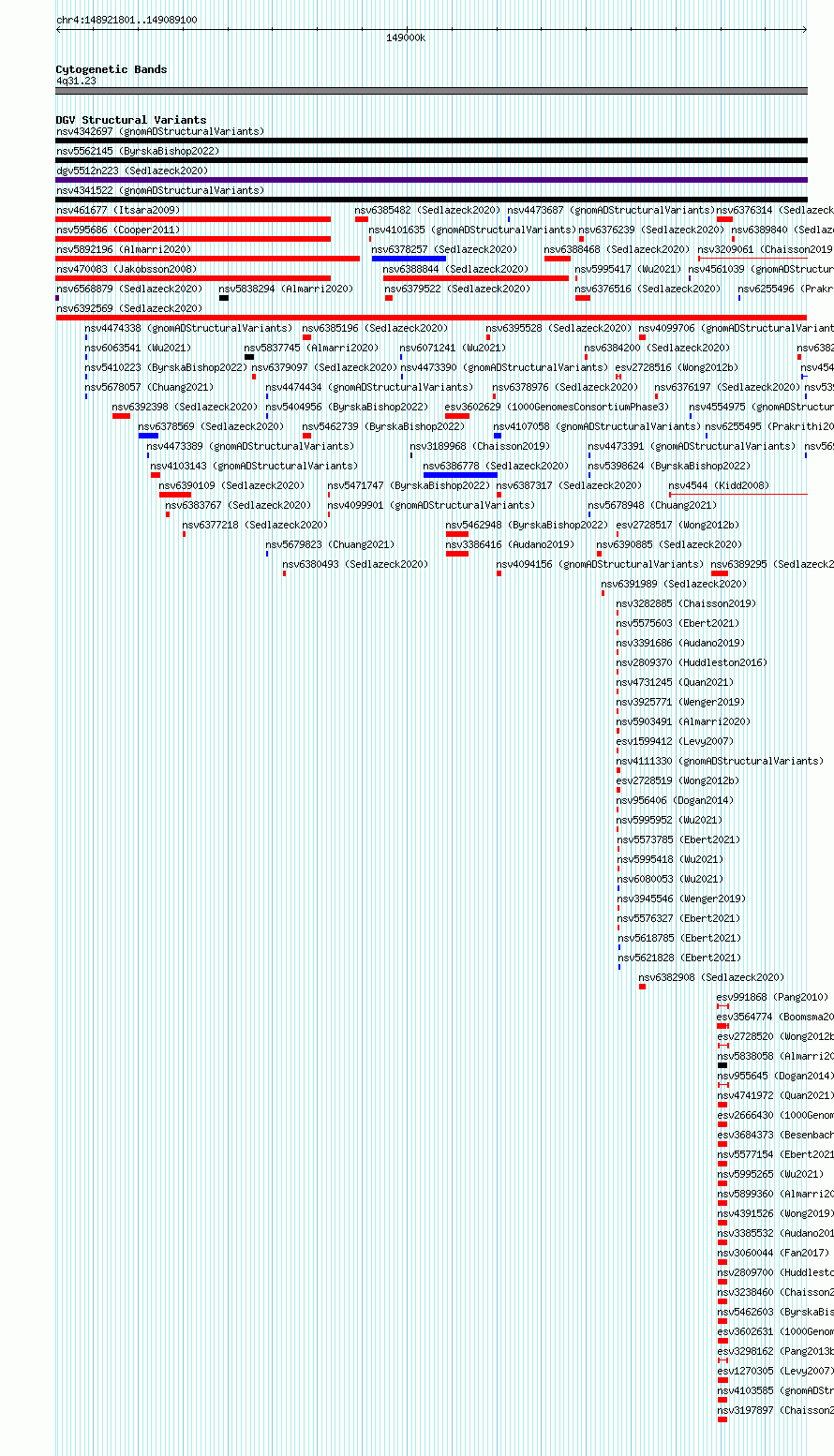Viewport: 834px width, 1456px height.
Task: Open variant nsv5621828 (Ebert2021)
Action: pos(678,958)
